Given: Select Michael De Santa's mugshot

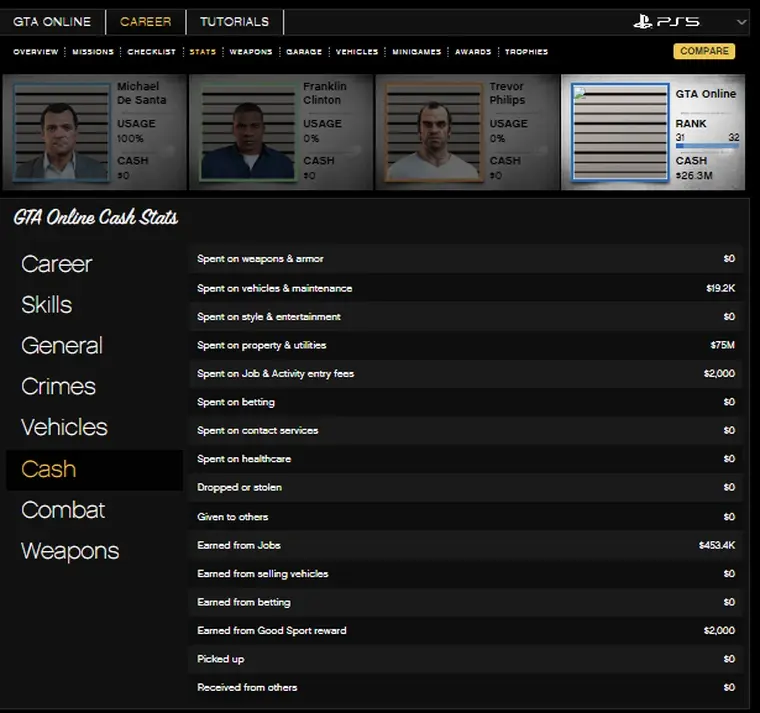Looking at the screenshot, I should pos(61,132).
